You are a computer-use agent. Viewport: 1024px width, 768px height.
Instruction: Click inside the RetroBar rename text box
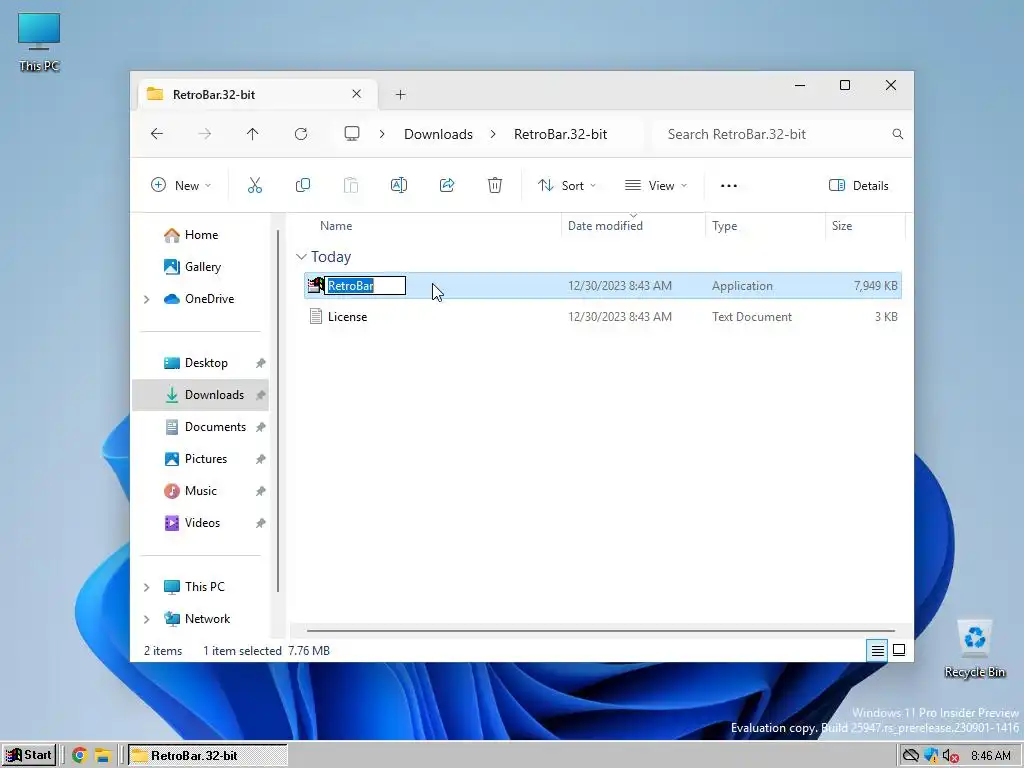point(365,285)
